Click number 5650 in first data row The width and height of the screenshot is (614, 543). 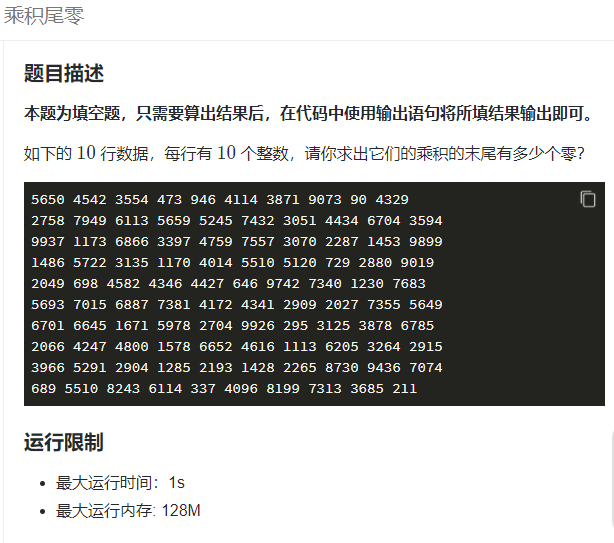click(48, 200)
